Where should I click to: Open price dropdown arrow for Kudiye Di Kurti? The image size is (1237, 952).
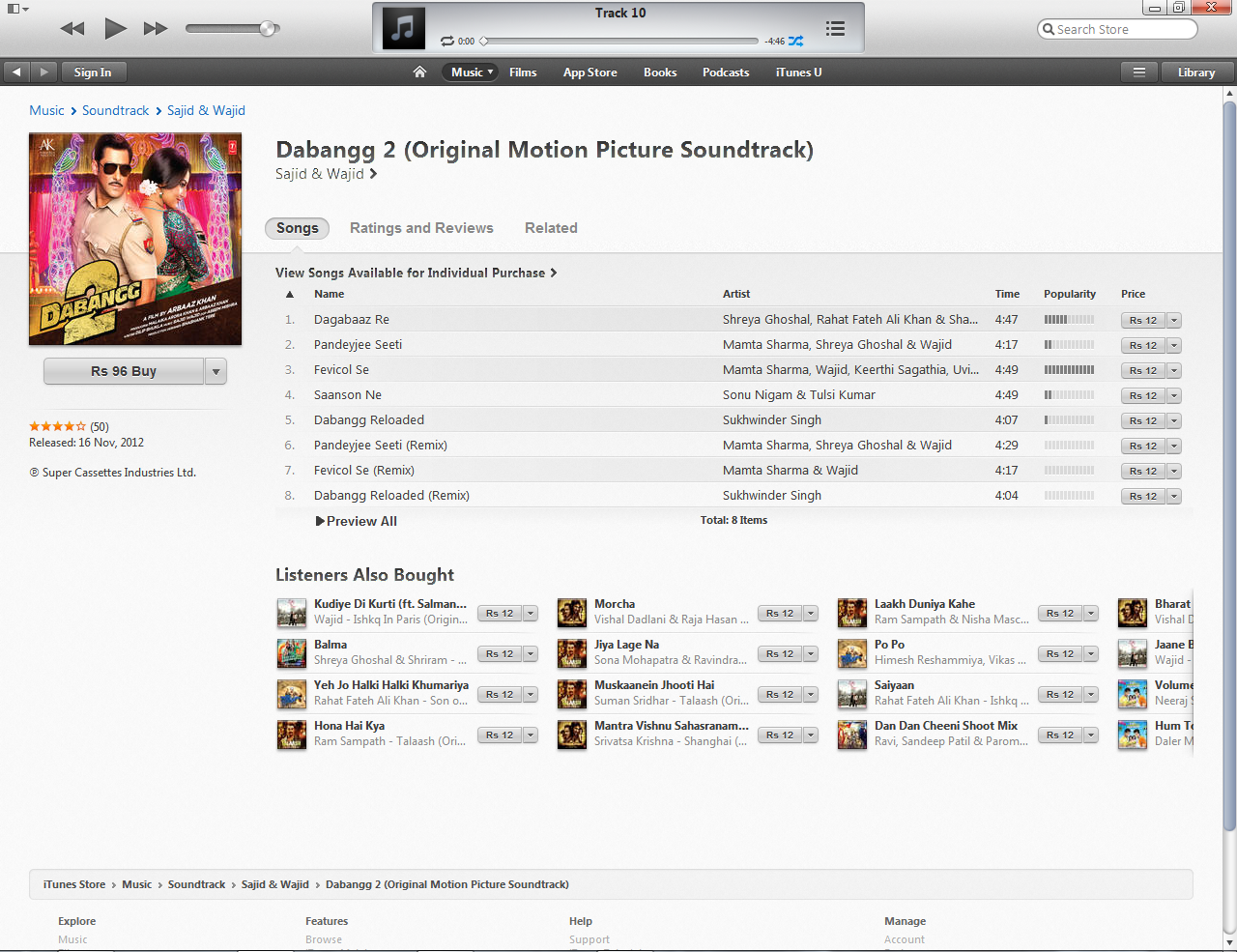tap(531, 613)
